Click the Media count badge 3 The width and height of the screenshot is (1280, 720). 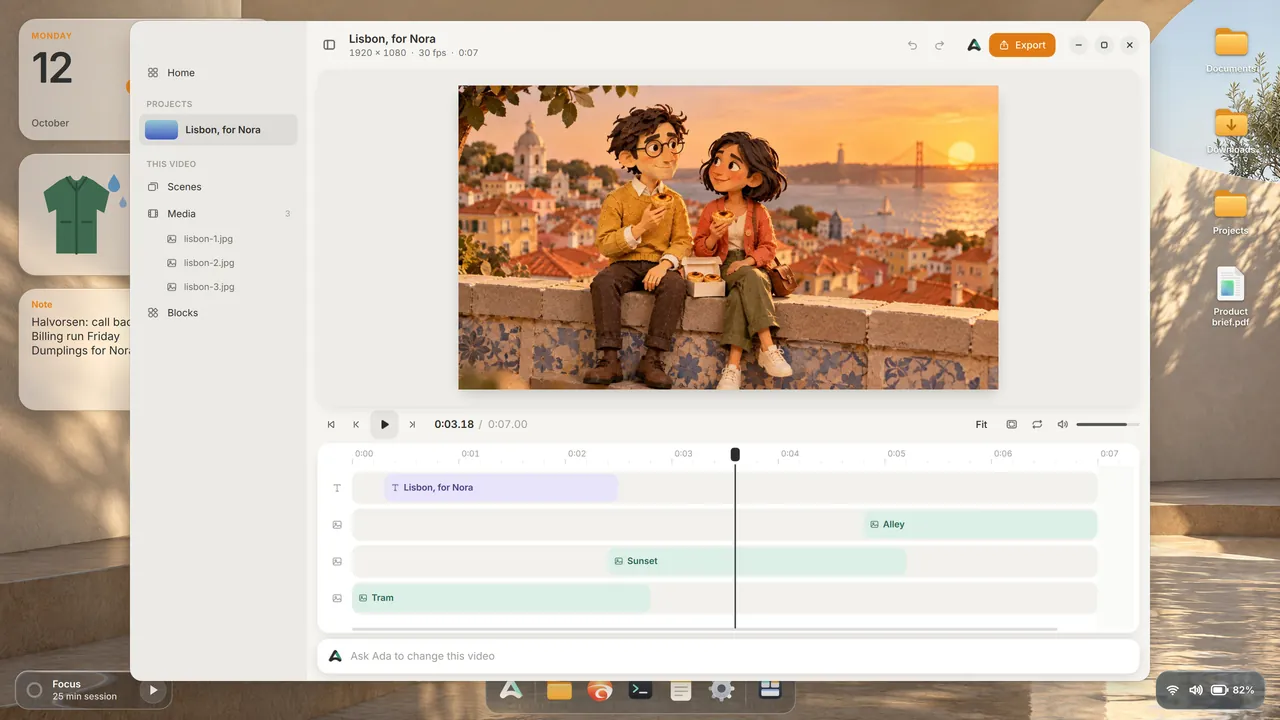pyautogui.click(x=288, y=214)
